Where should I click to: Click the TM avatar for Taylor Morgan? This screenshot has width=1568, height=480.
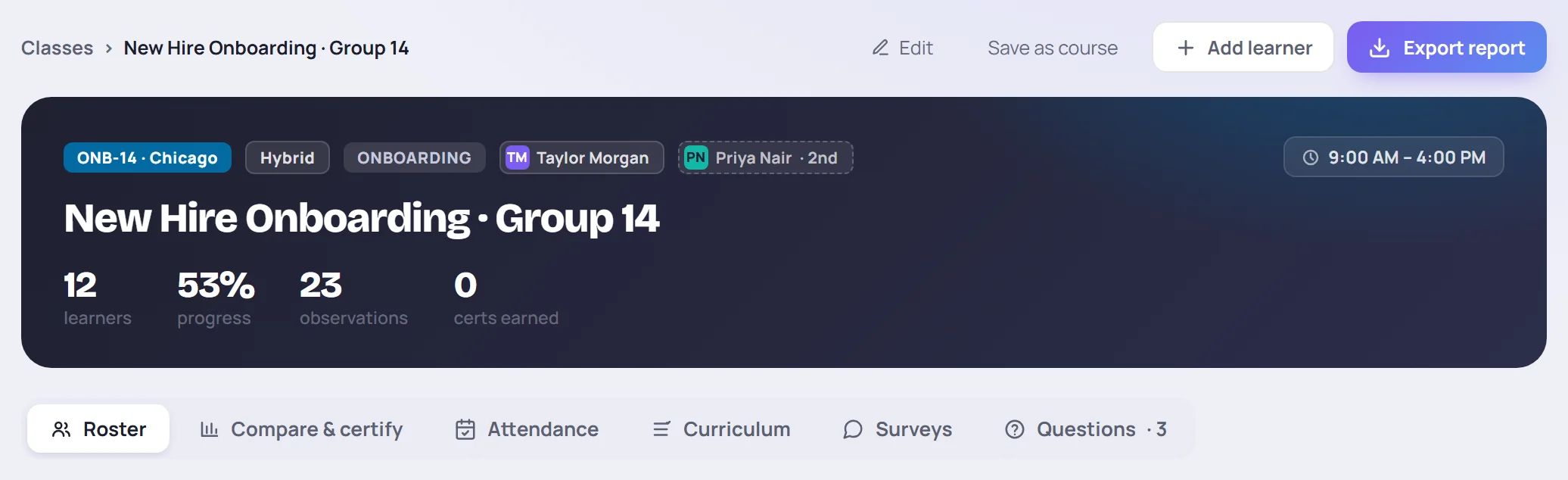click(517, 157)
